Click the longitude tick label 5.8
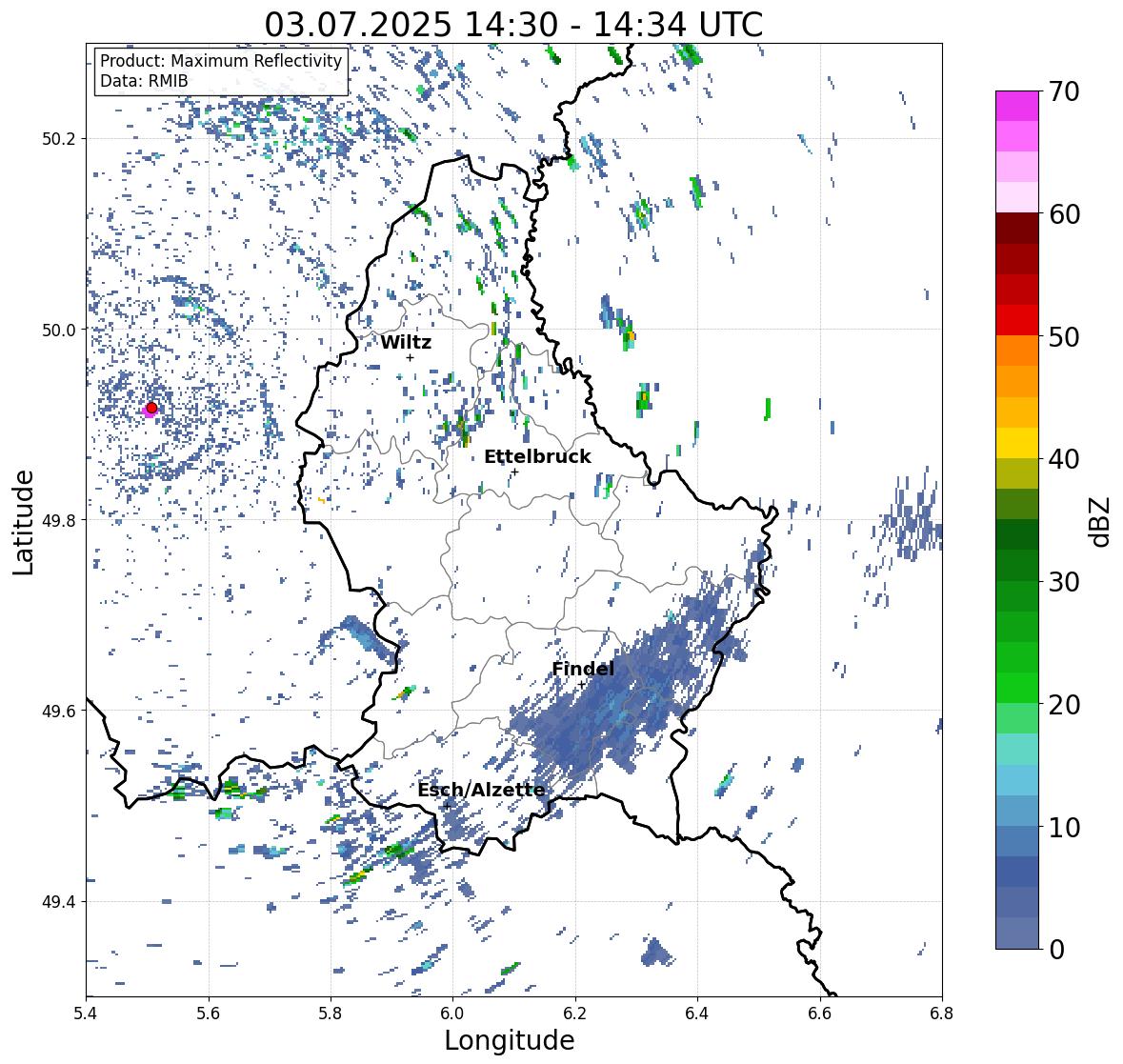The height and width of the screenshot is (1064, 1123). [x=331, y=1013]
